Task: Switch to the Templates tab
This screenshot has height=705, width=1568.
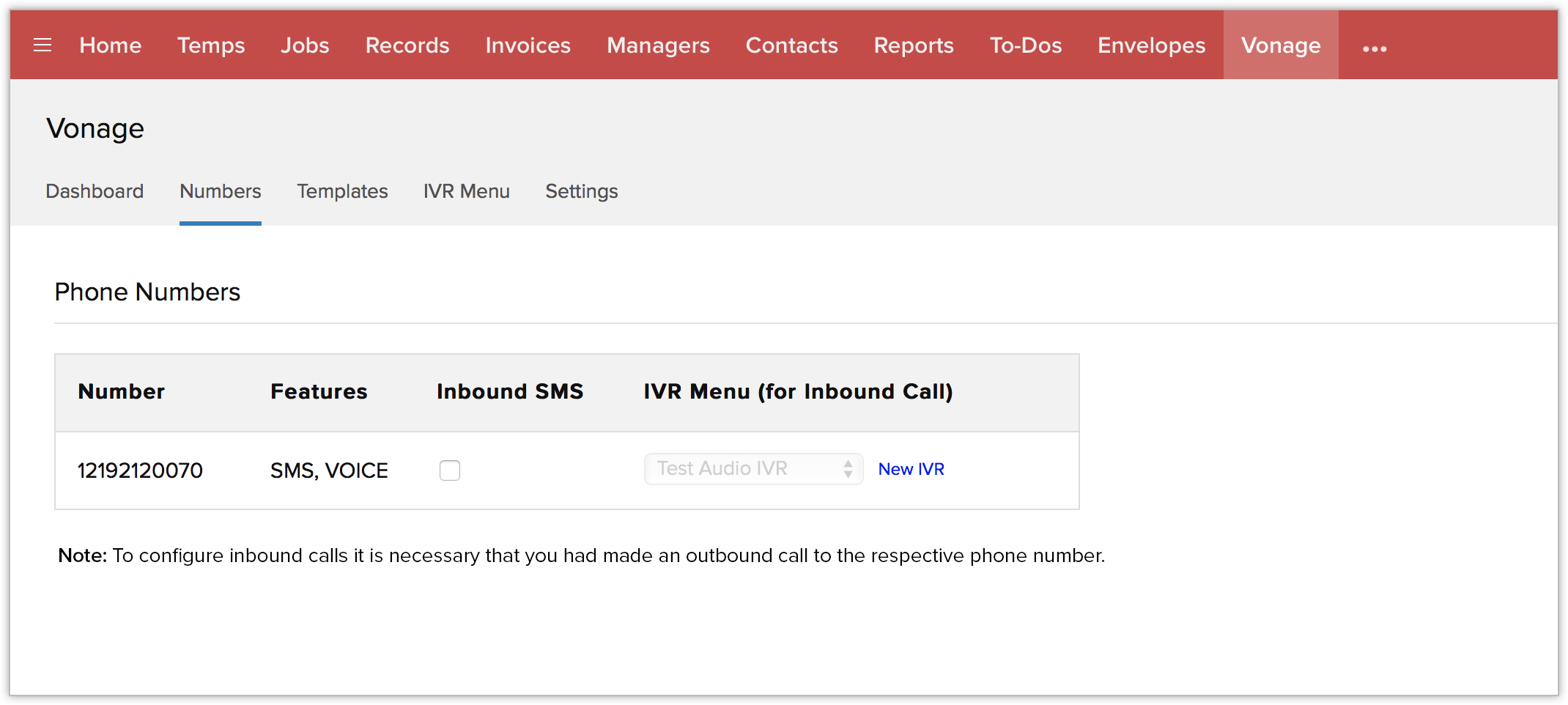Action: click(x=342, y=191)
